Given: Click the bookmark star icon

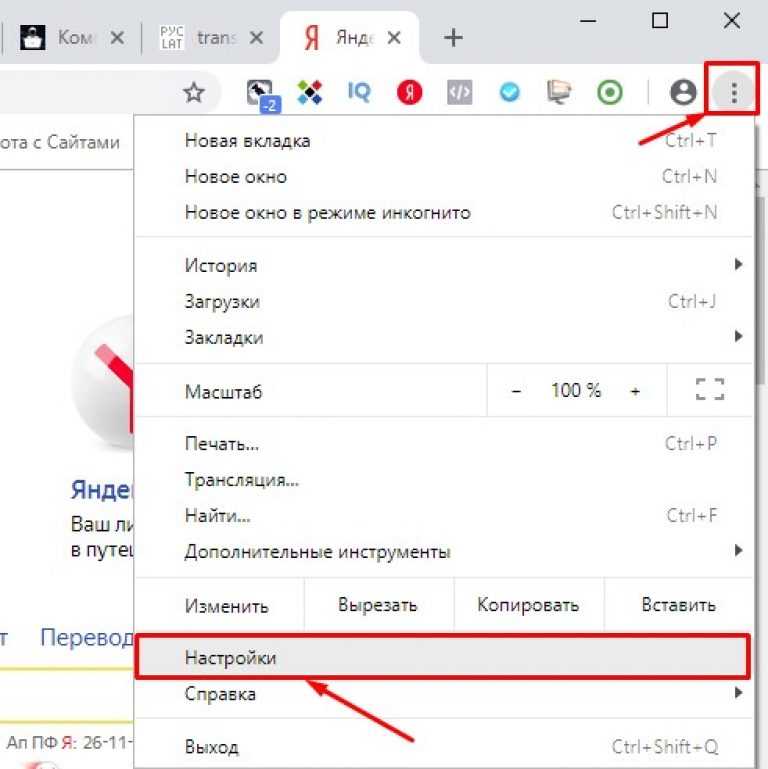Looking at the screenshot, I should 194,92.
